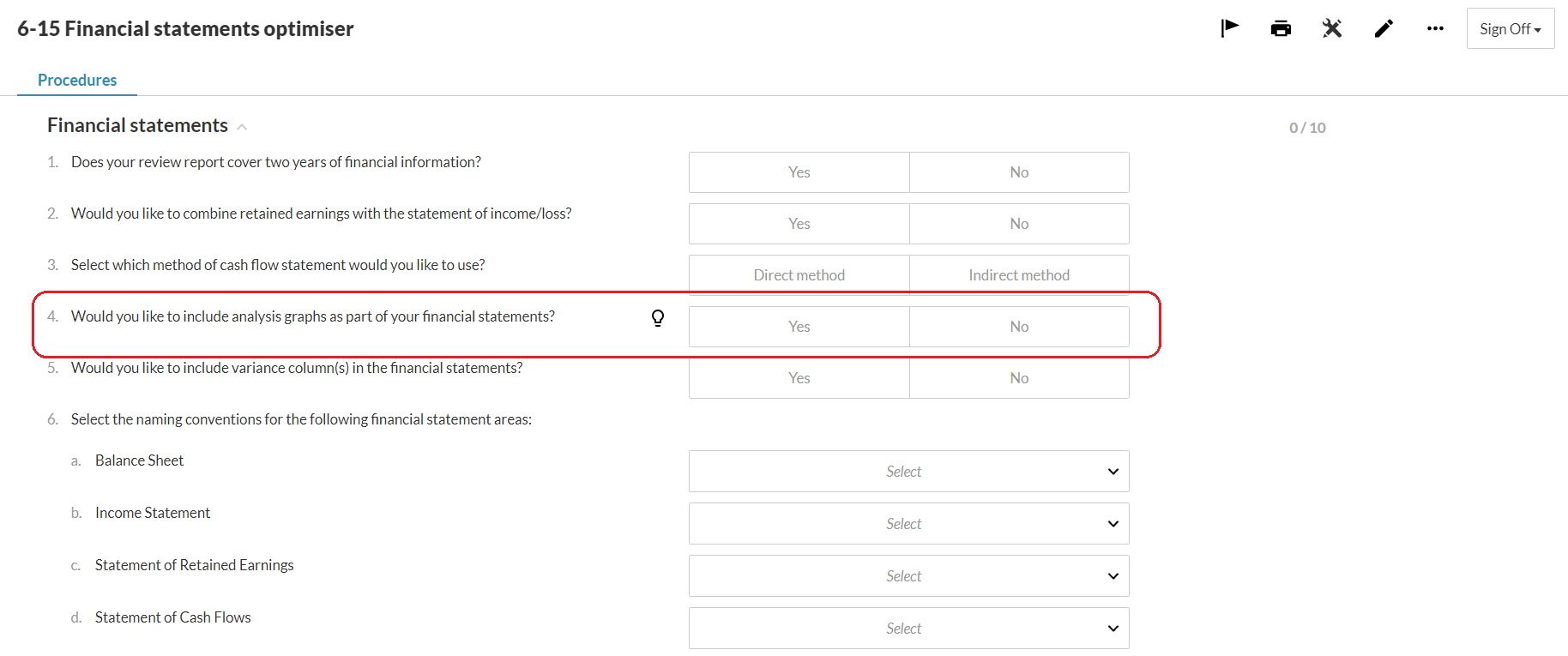Open the Income Statement naming dropdown
Image resolution: width=1568 pixels, height=656 pixels.
[x=908, y=524]
